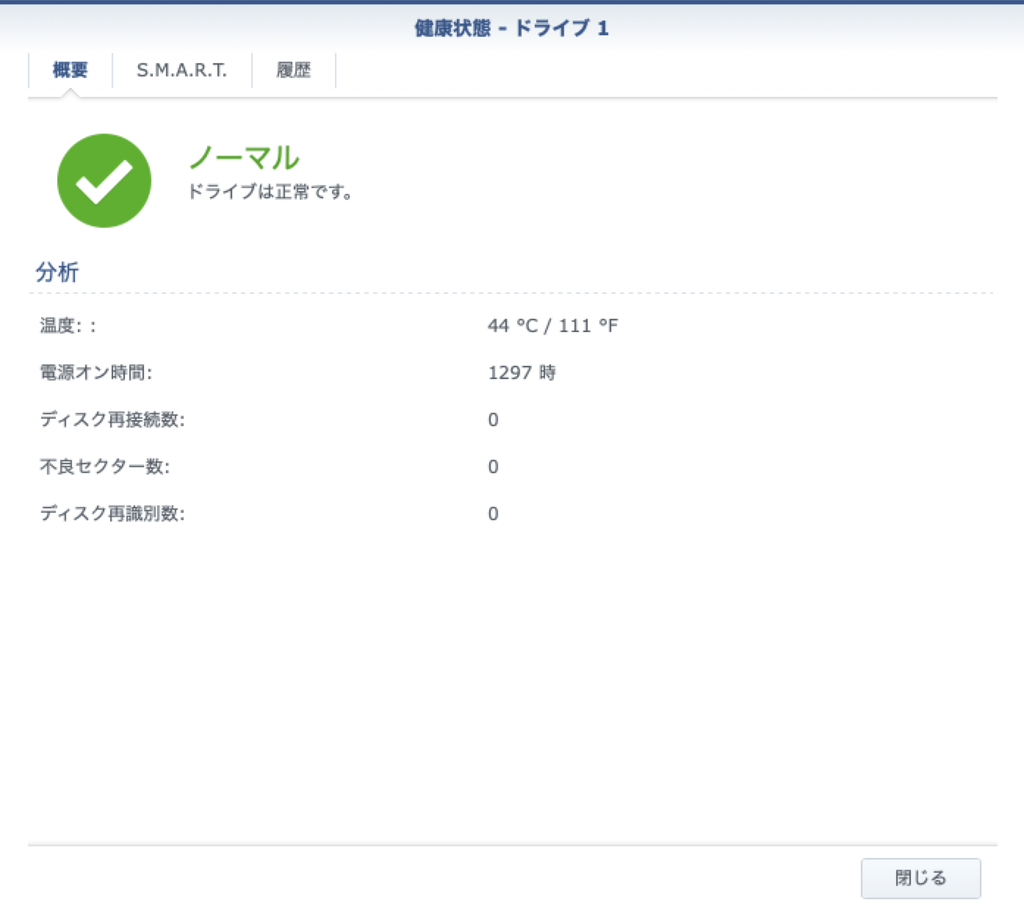Select the 概要 overview tab

click(x=70, y=70)
